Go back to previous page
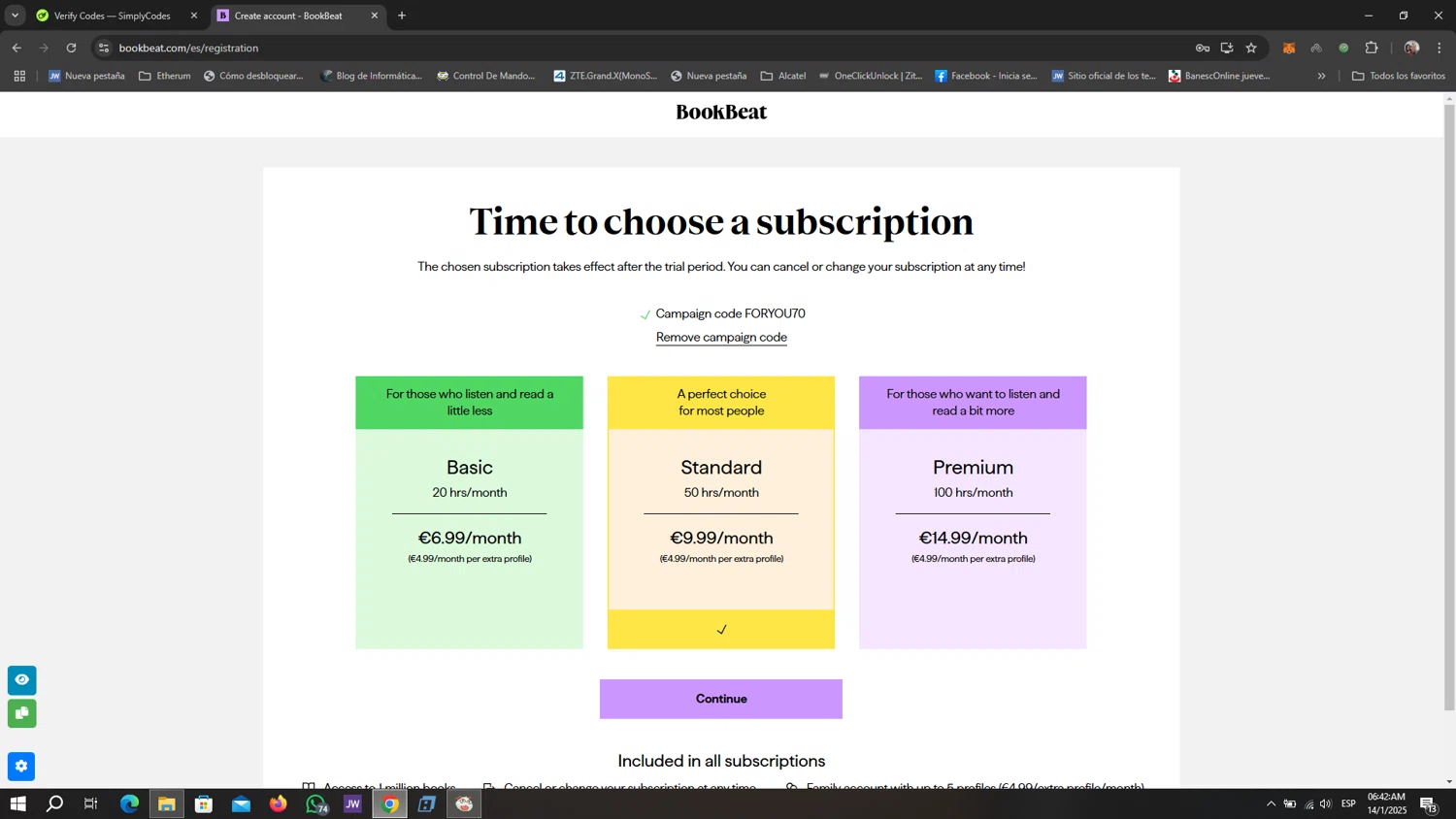This screenshot has width=1456, height=819. [x=17, y=48]
